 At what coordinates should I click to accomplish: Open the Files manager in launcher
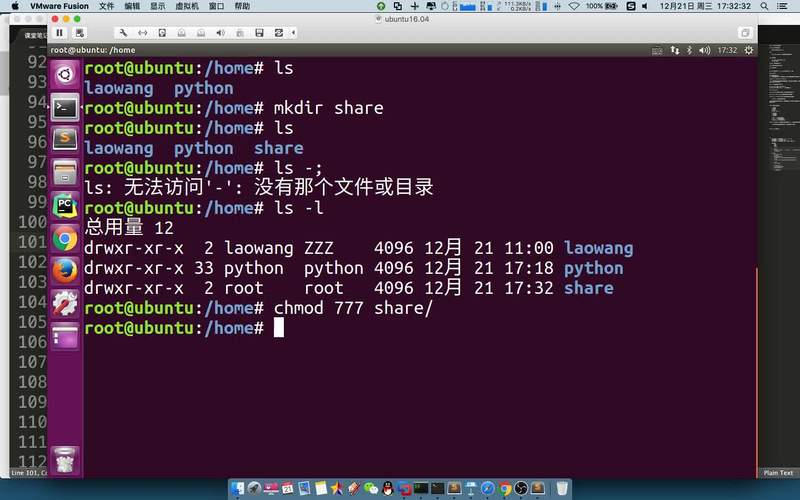pyautogui.click(x=65, y=171)
